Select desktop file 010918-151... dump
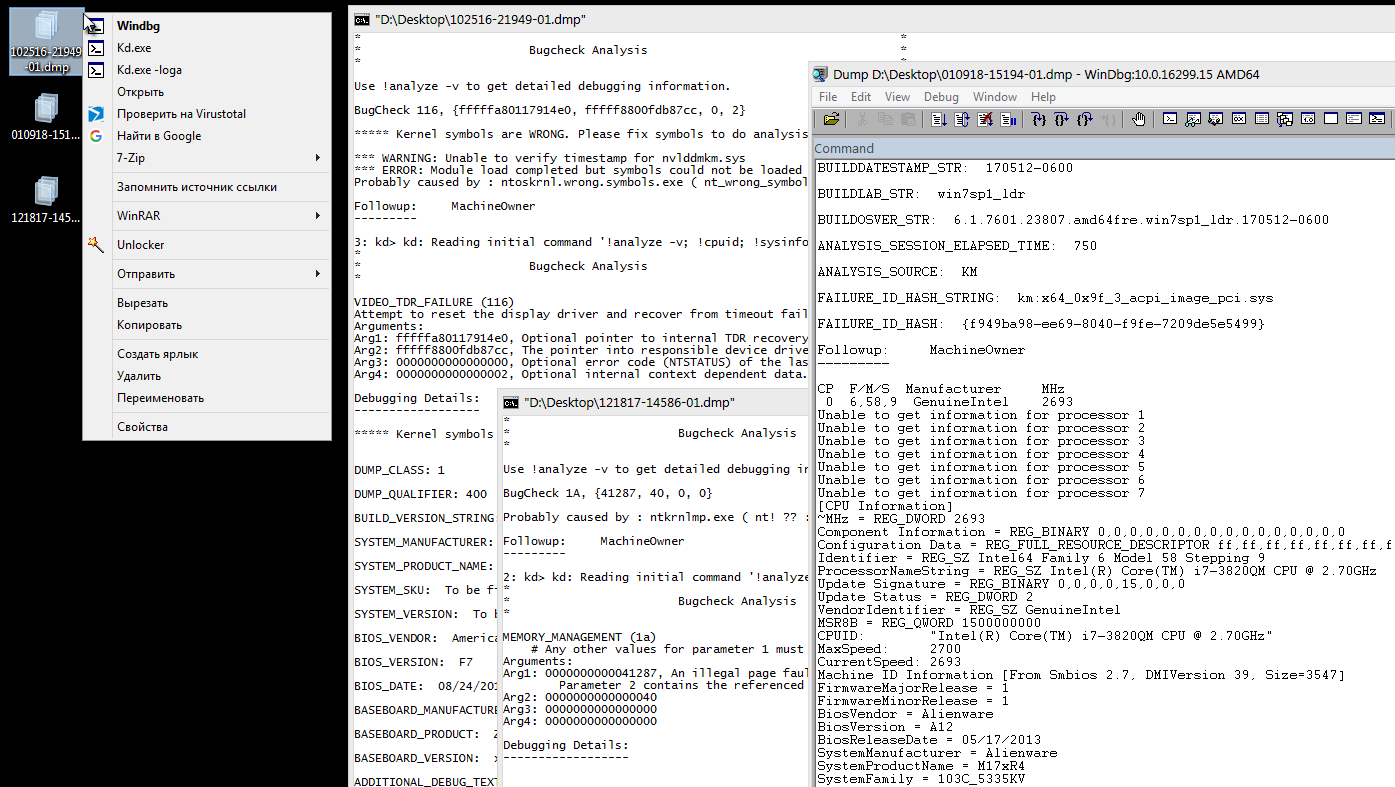Screen dimensions: 1395x787 point(47,118)
